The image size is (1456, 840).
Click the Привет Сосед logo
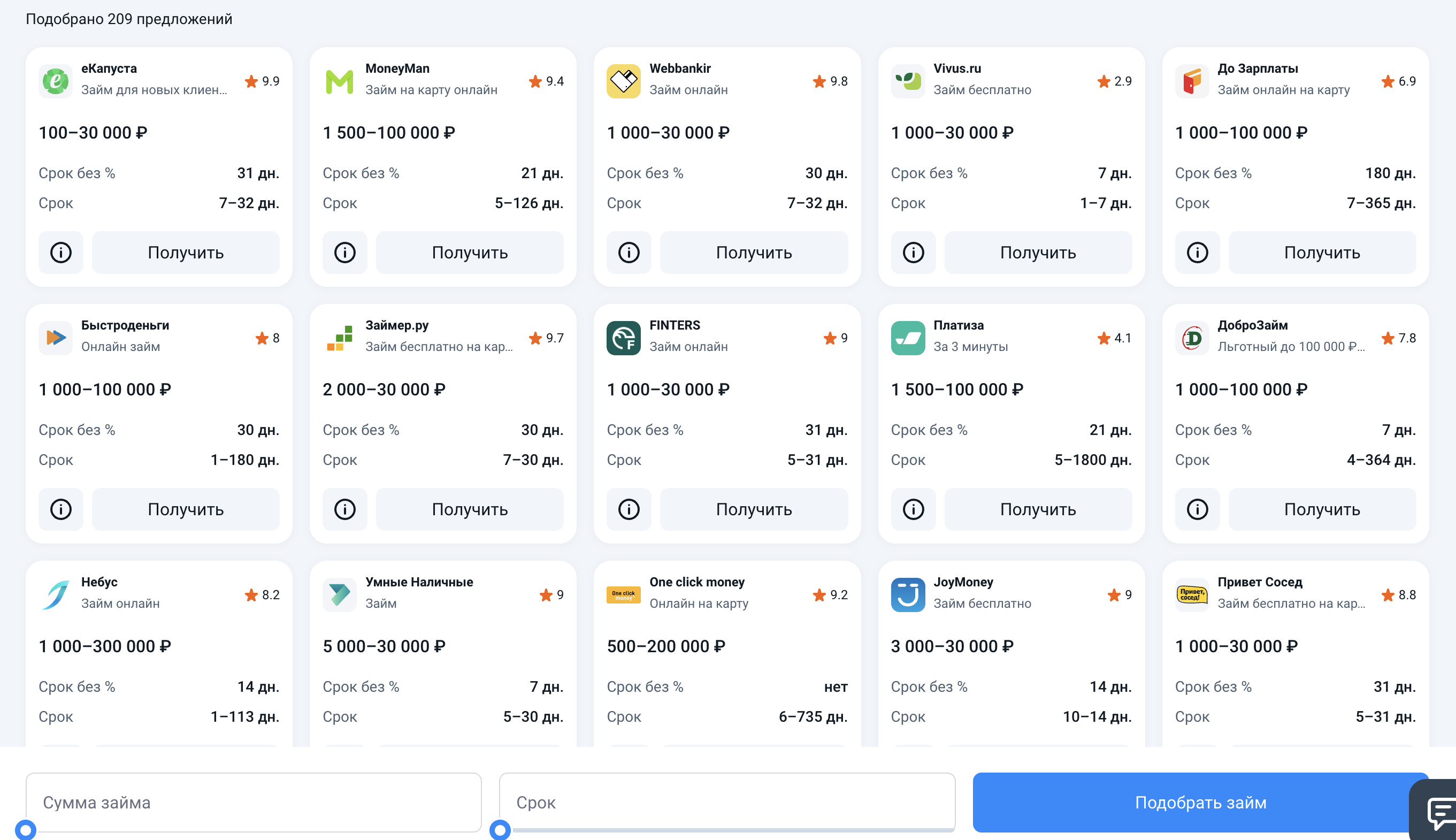pyautogui.click(x=1192, y=594)
